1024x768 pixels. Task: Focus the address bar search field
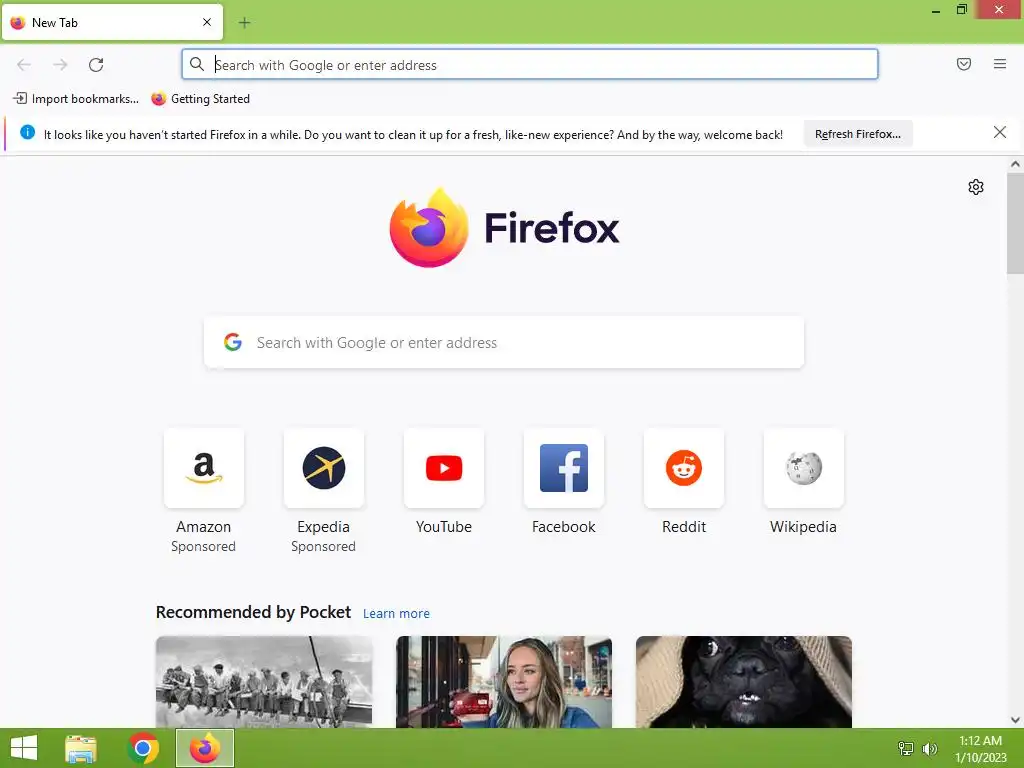pyautogui.click(x=530, y=65)
